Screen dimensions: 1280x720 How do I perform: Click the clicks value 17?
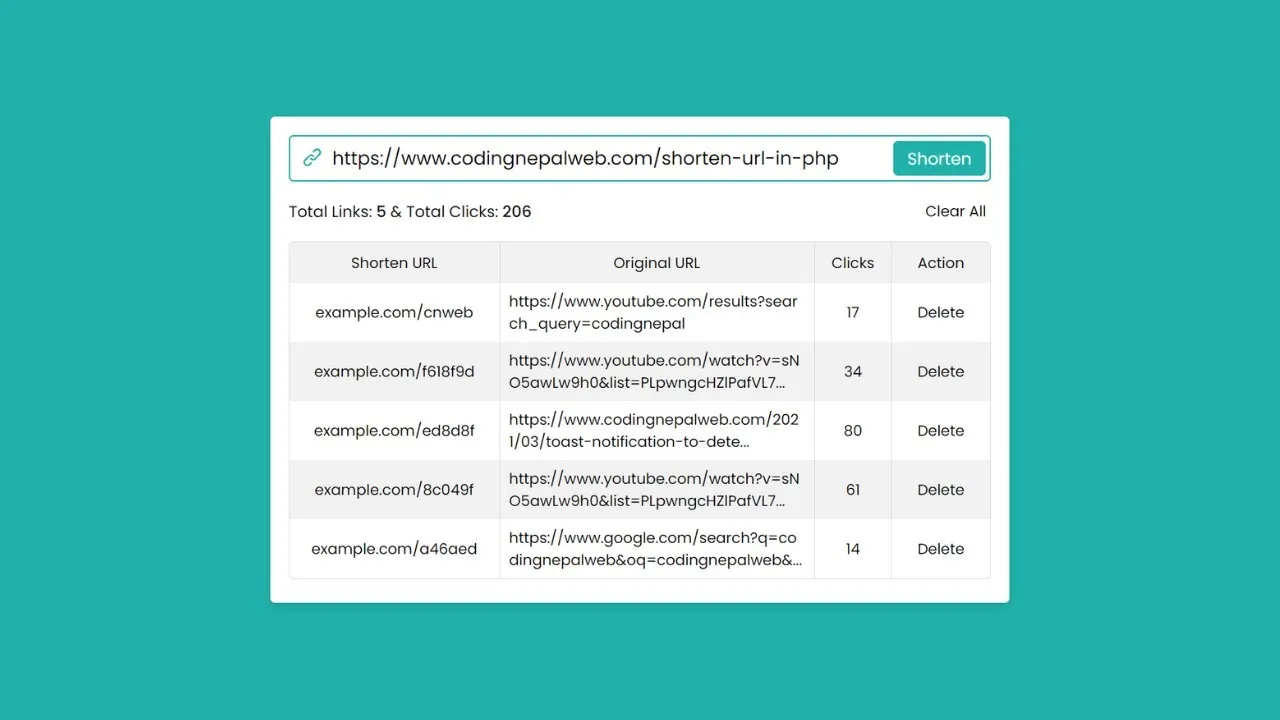click(853, 312)
